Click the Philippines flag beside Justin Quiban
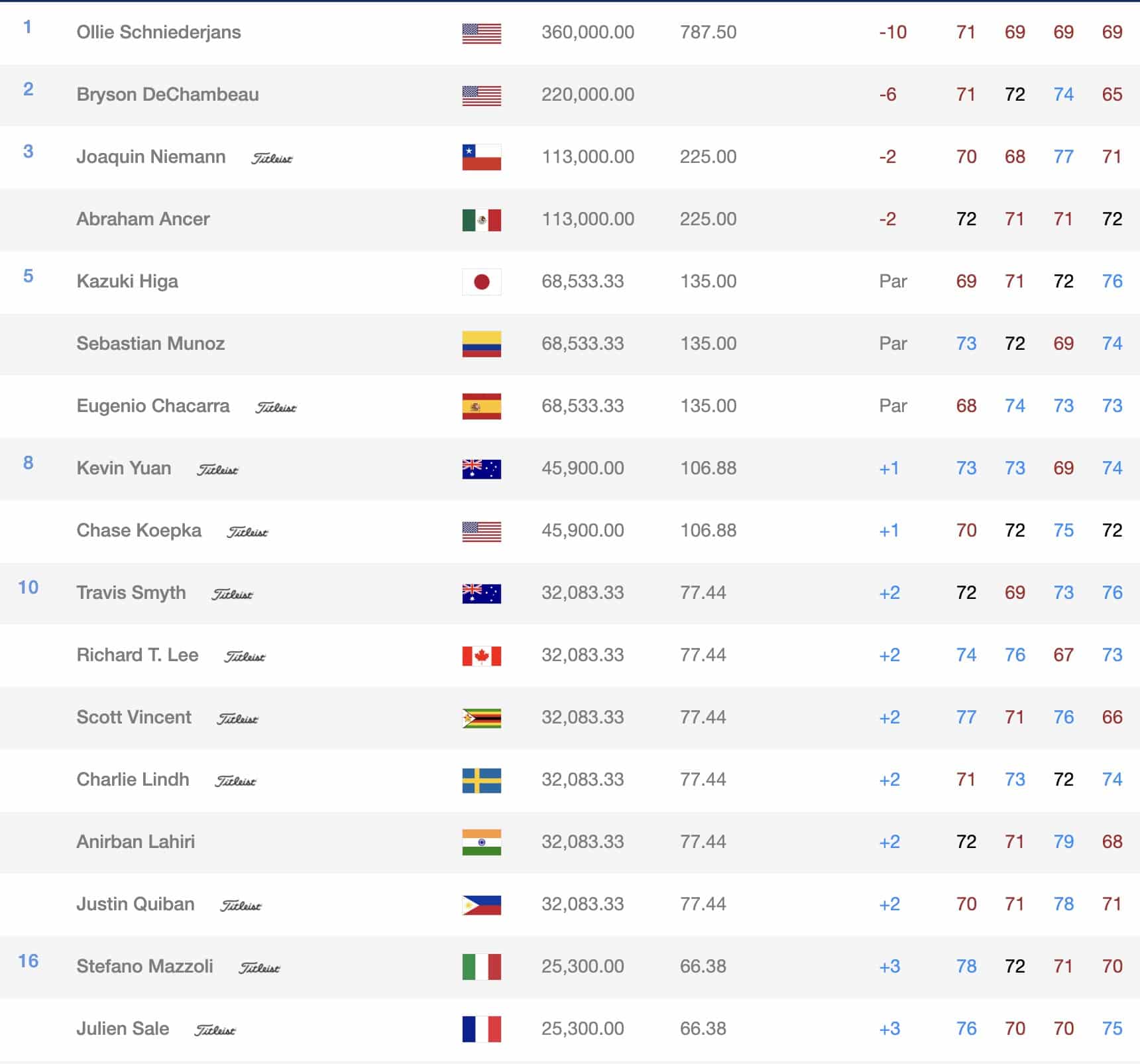 point(481,905)
